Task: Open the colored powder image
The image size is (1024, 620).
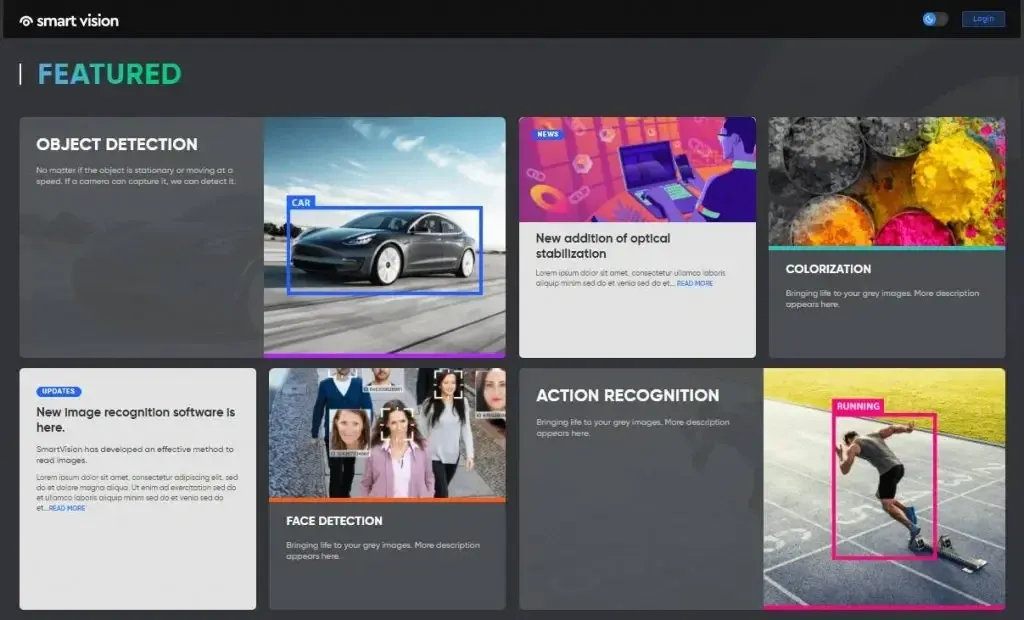Action: (x=886, y=181)
